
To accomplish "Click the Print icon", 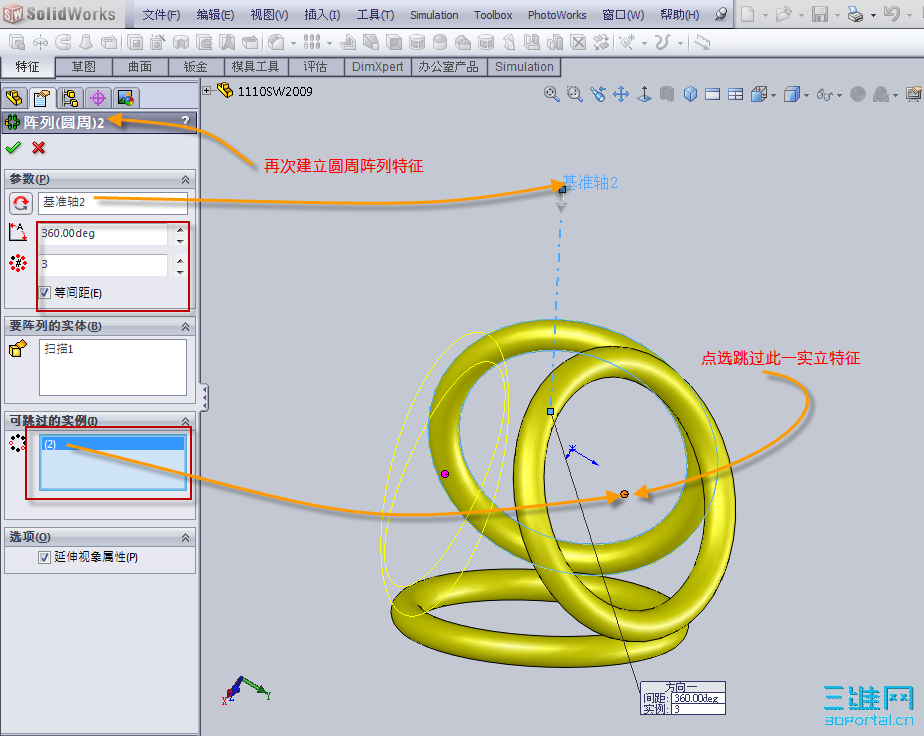I will (x=855, y=14).
